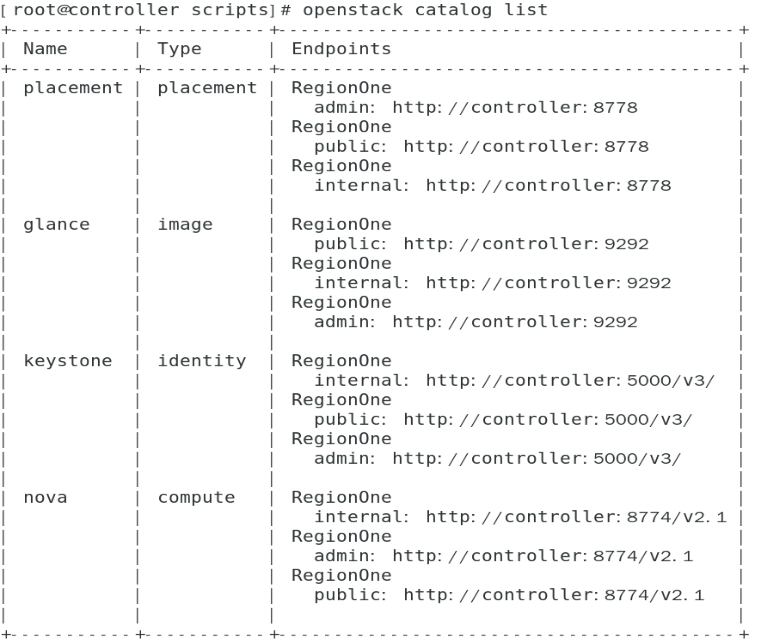Click placement admin URL controller:8778
This screenshot has width=762, height=643.
click(515, 107)
